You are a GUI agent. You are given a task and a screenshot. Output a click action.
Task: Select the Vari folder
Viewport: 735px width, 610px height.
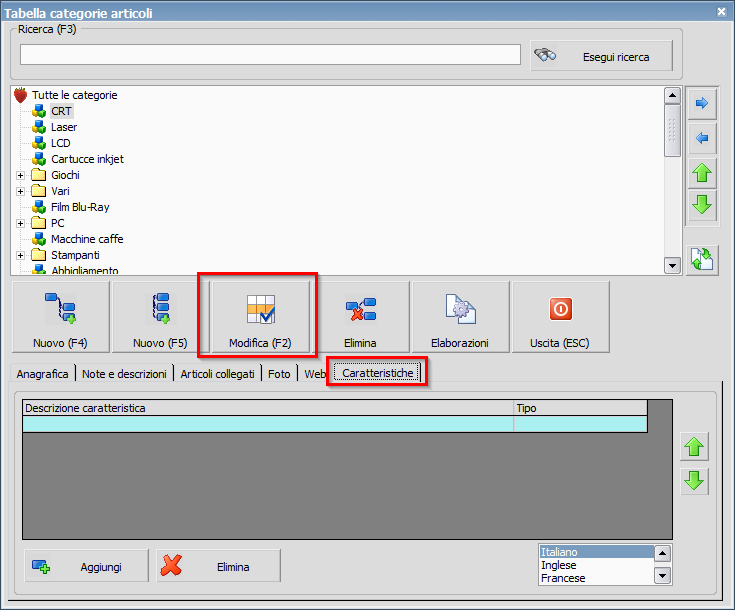(60, 191)
